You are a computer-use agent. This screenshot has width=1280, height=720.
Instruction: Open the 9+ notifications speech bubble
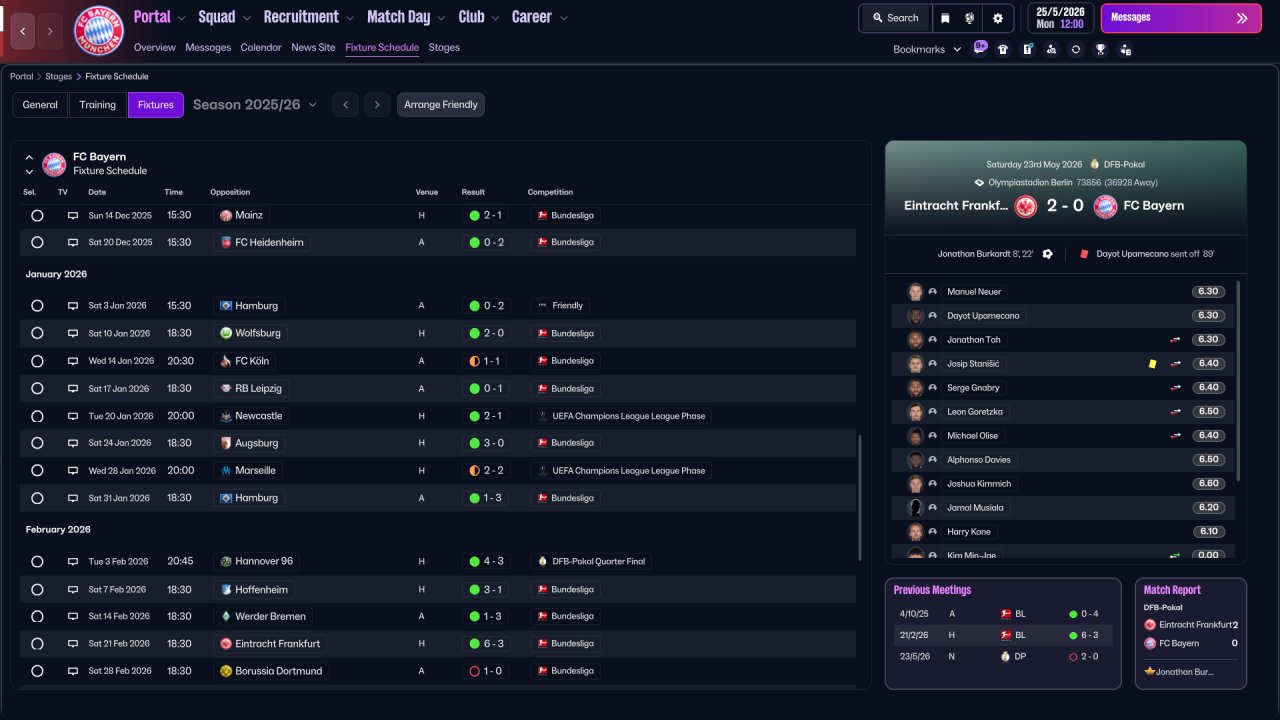[980, 47]
